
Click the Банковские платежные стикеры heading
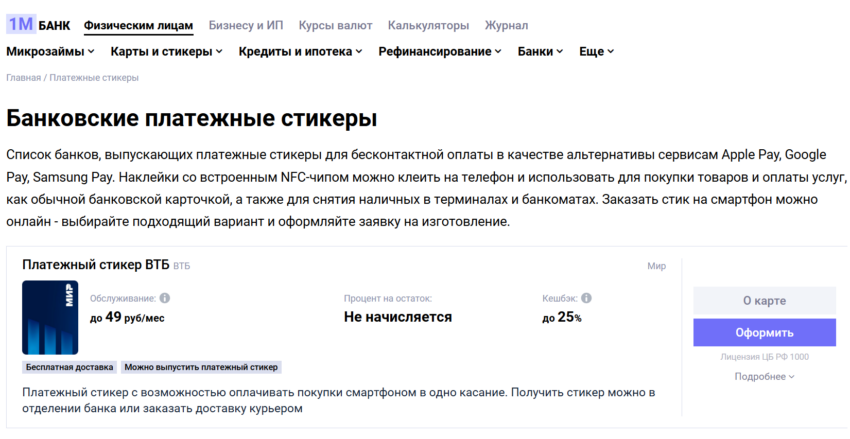click(191, 118)
